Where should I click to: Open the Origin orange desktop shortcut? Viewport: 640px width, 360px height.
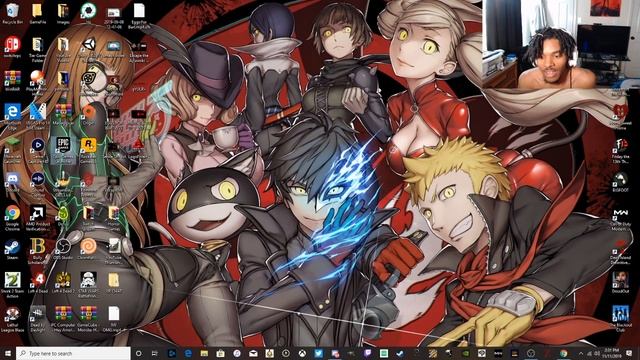tap(89, 114)
